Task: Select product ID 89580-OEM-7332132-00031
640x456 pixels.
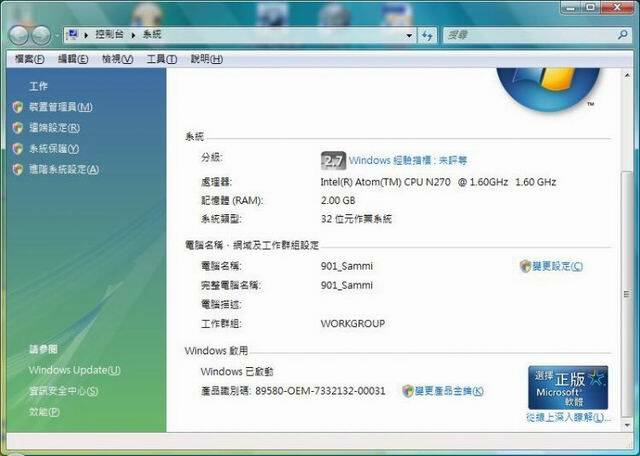Action: coord(320,391)
